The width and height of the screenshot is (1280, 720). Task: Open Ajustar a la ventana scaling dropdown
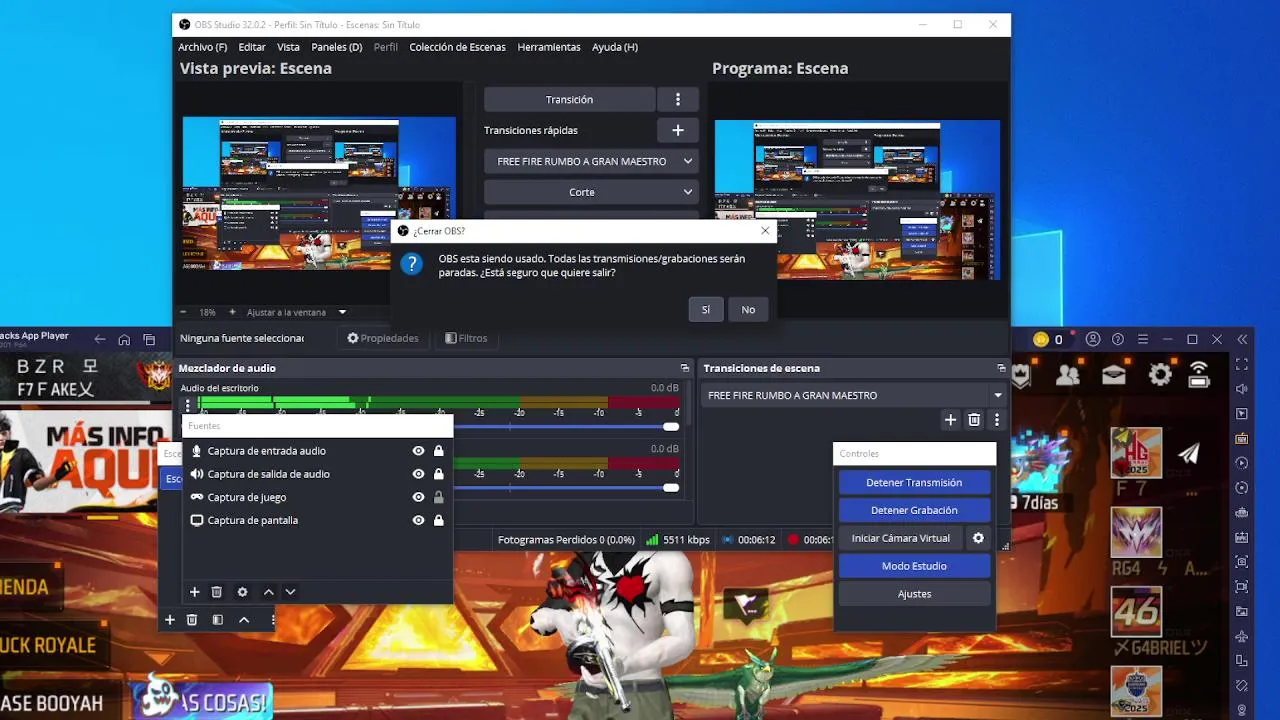[296, 312]
